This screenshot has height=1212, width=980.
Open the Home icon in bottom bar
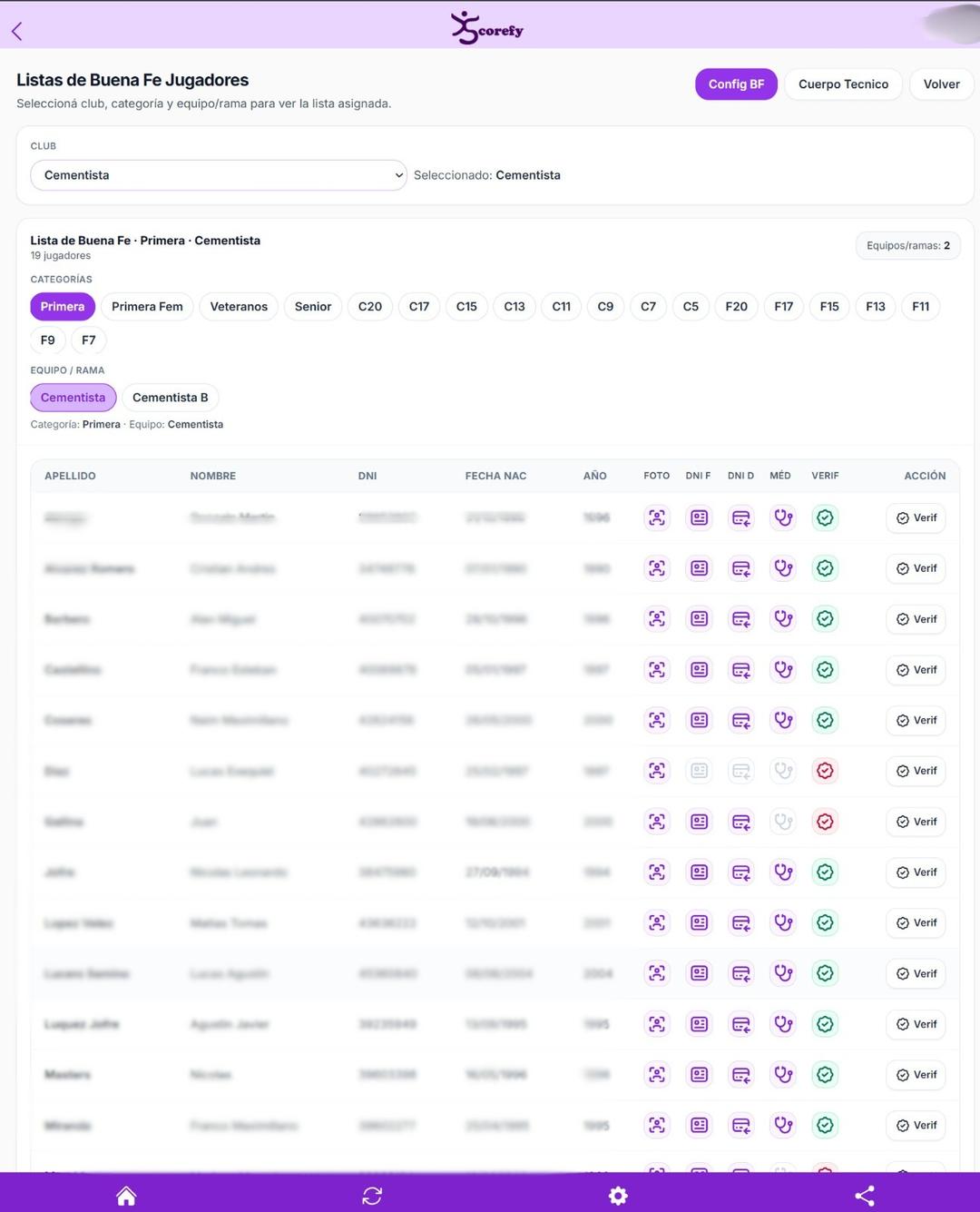pos(126,1196)
